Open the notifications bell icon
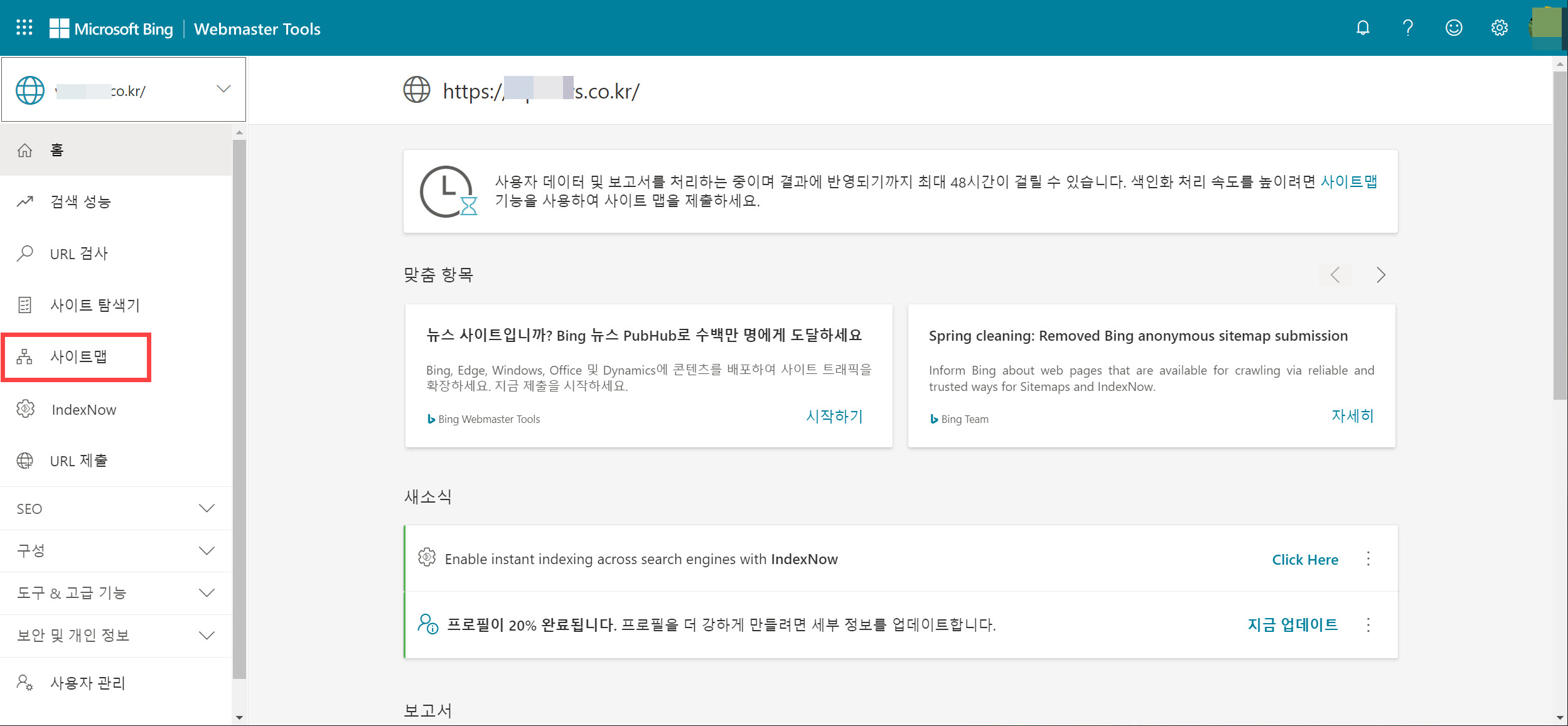1568x726 pixels. 1363,28
